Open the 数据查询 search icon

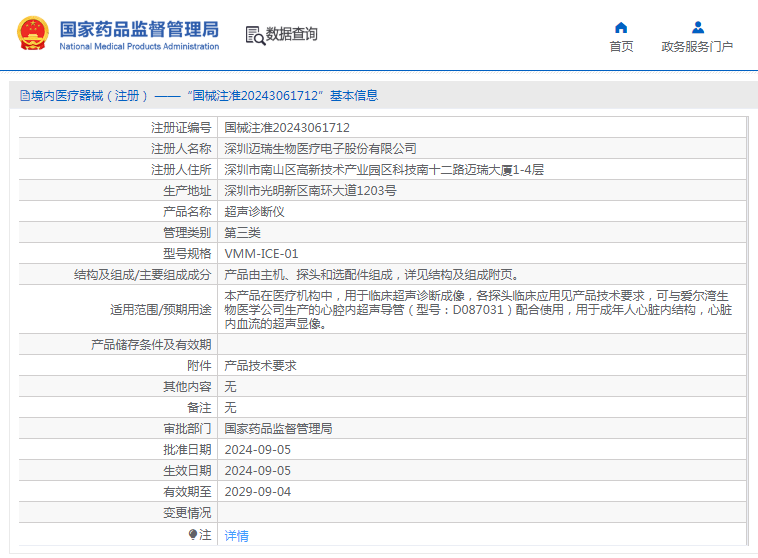(x=255, y=35)
